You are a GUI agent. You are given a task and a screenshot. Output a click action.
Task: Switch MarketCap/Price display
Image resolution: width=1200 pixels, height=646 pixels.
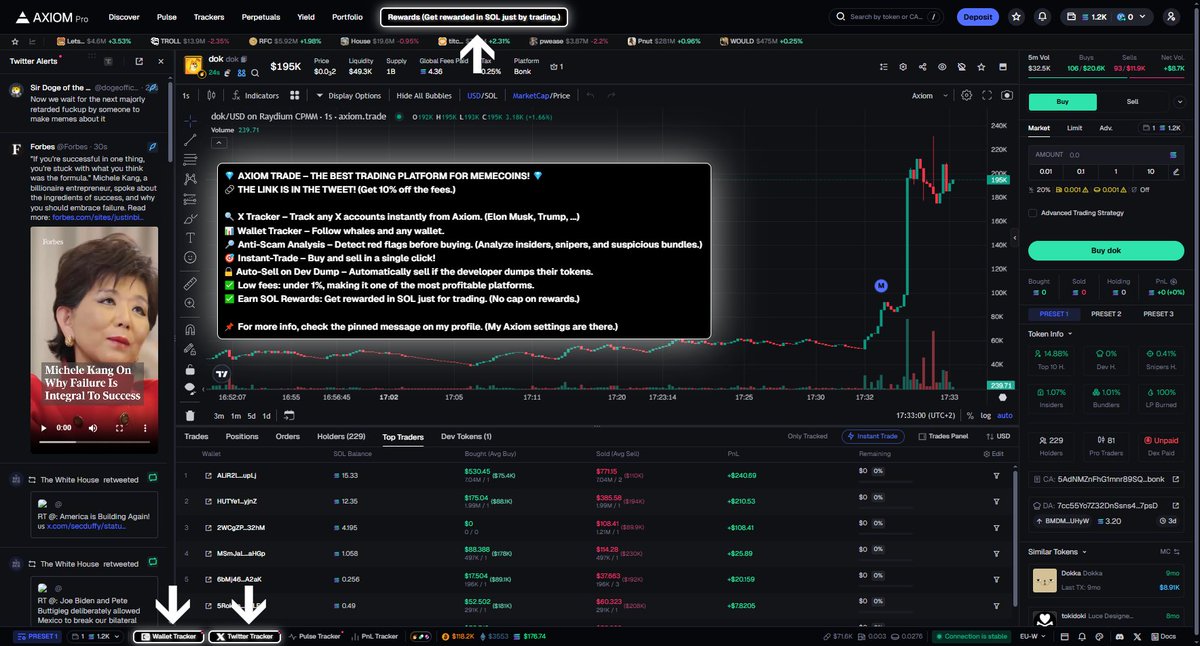(541, 96)
